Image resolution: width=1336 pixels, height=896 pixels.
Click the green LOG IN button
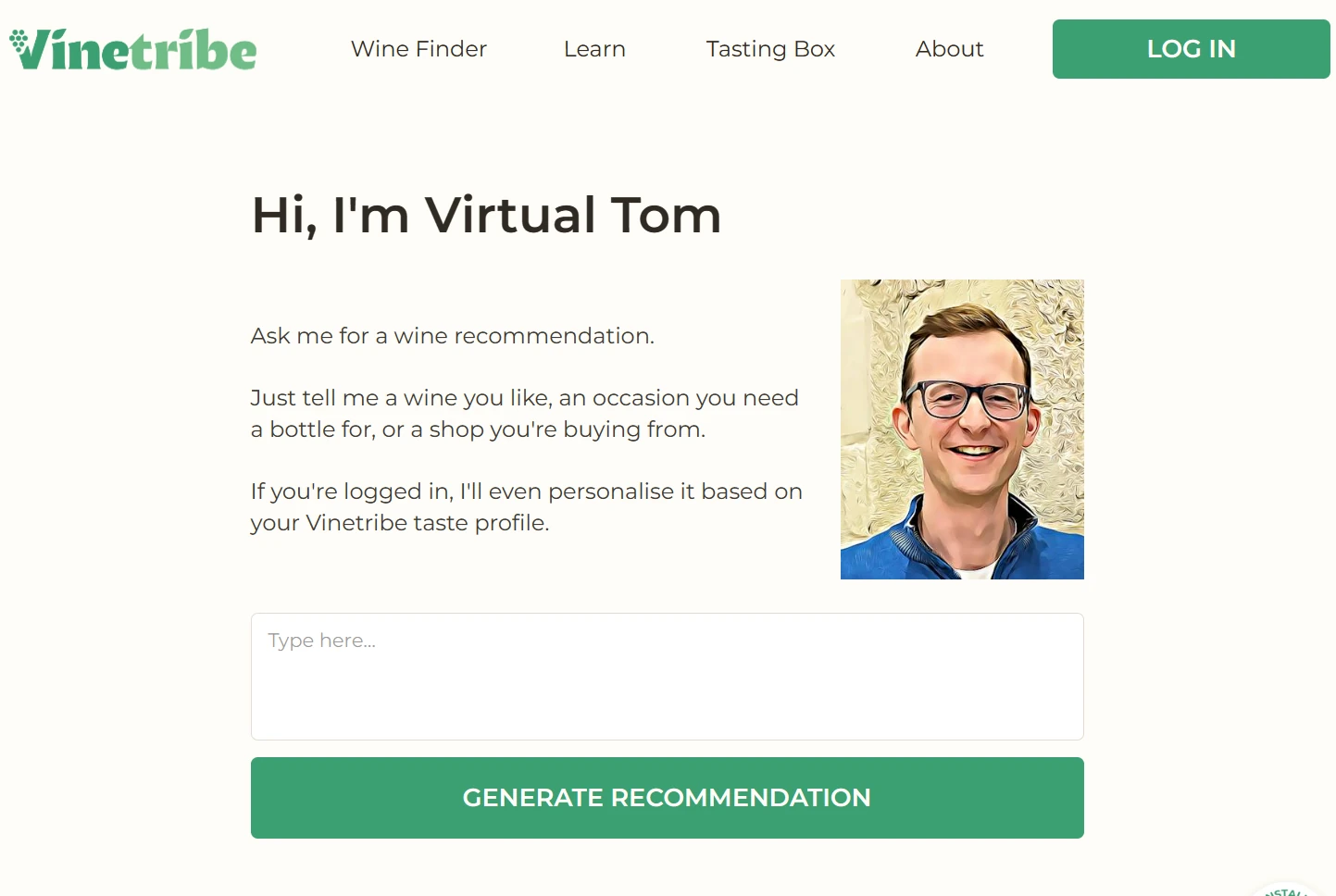coord(1191,49)
